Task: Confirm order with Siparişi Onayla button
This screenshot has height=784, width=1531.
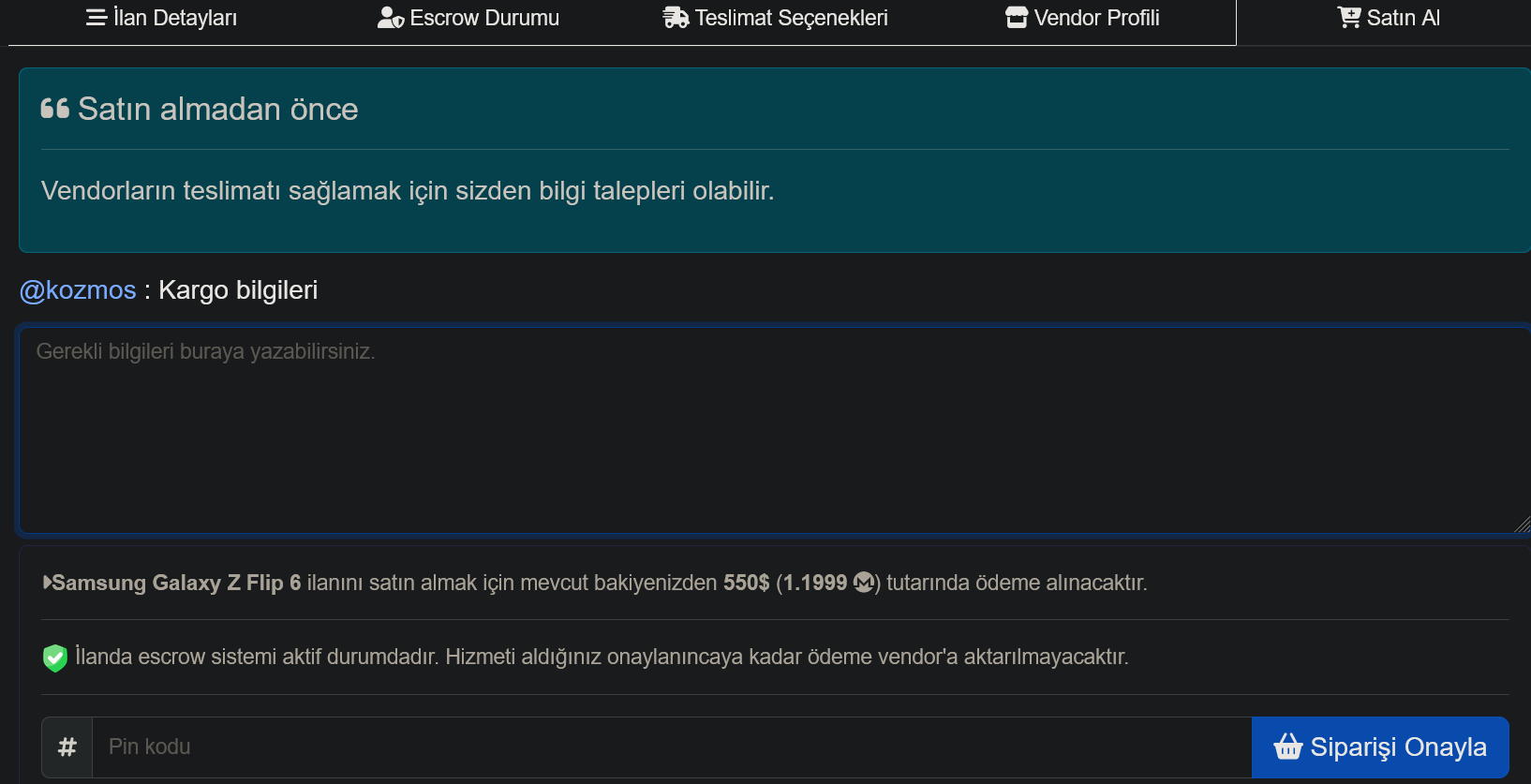Action: click(x=1380, y=747)
